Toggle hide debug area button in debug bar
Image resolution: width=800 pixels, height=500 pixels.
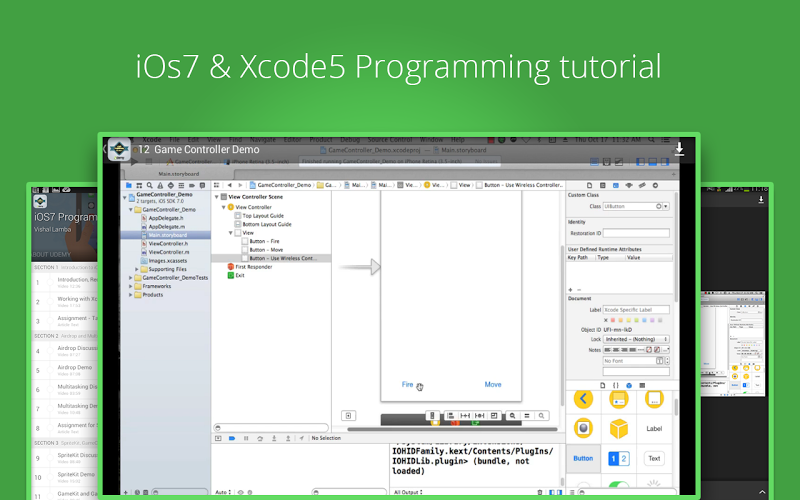(x=218, y=438)
